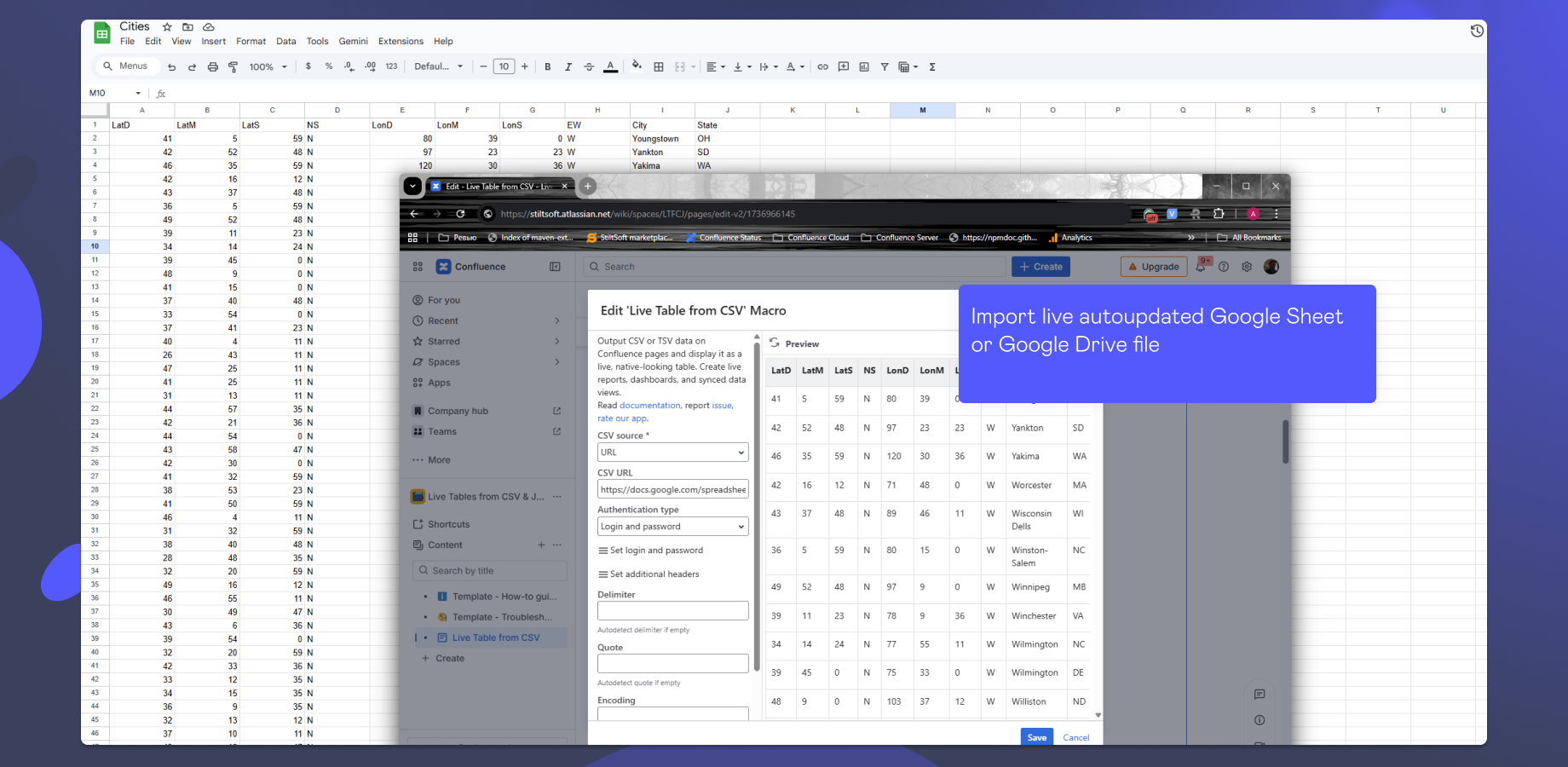Go back in the browser window
The image size is (1568, 767).
(414, 214)
